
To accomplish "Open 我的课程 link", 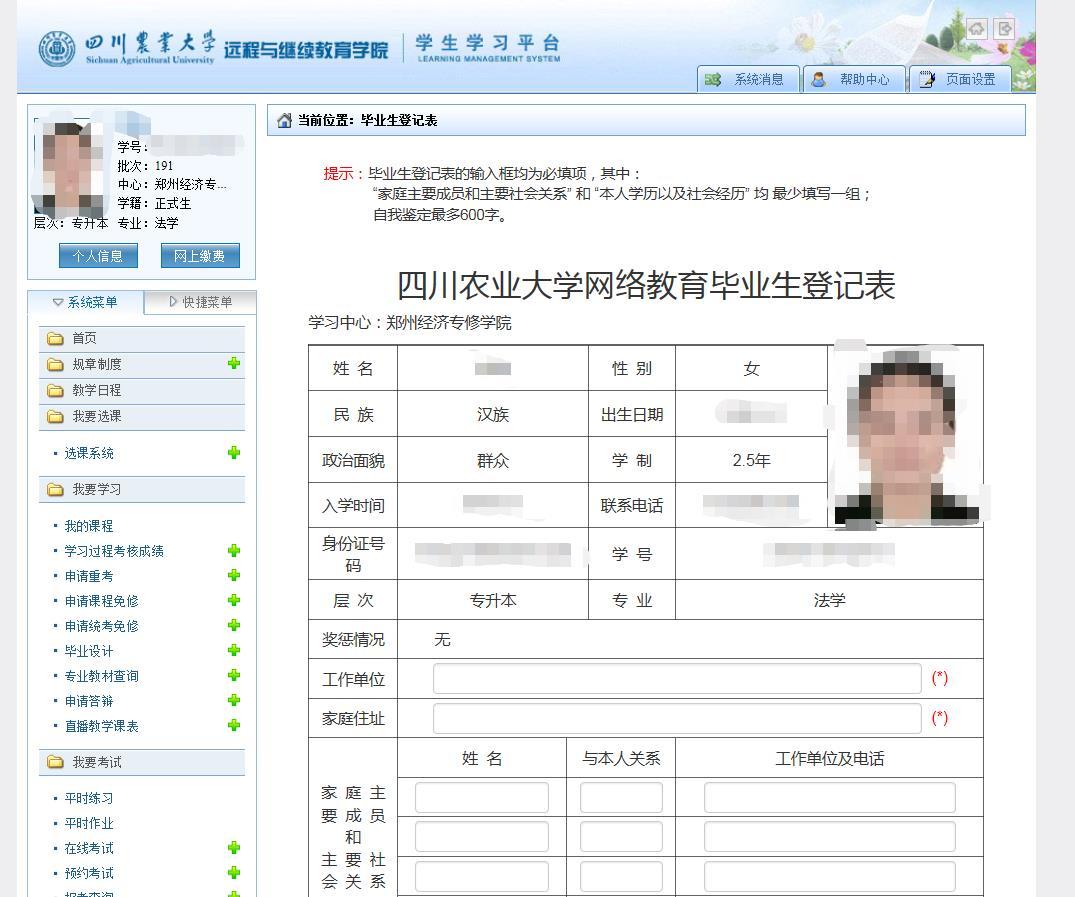I will [x=89, y=526].
